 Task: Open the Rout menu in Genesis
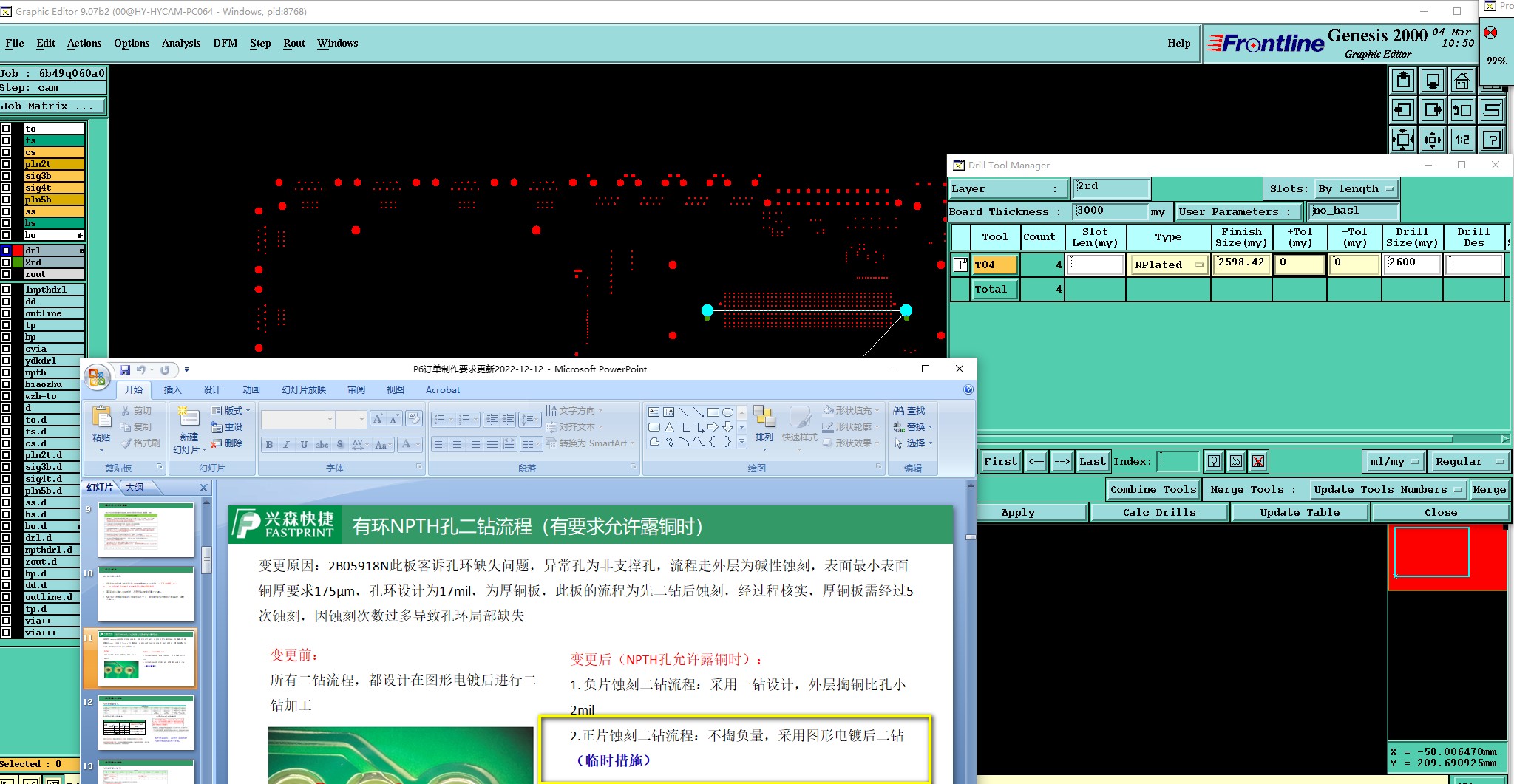coord(294,44)
